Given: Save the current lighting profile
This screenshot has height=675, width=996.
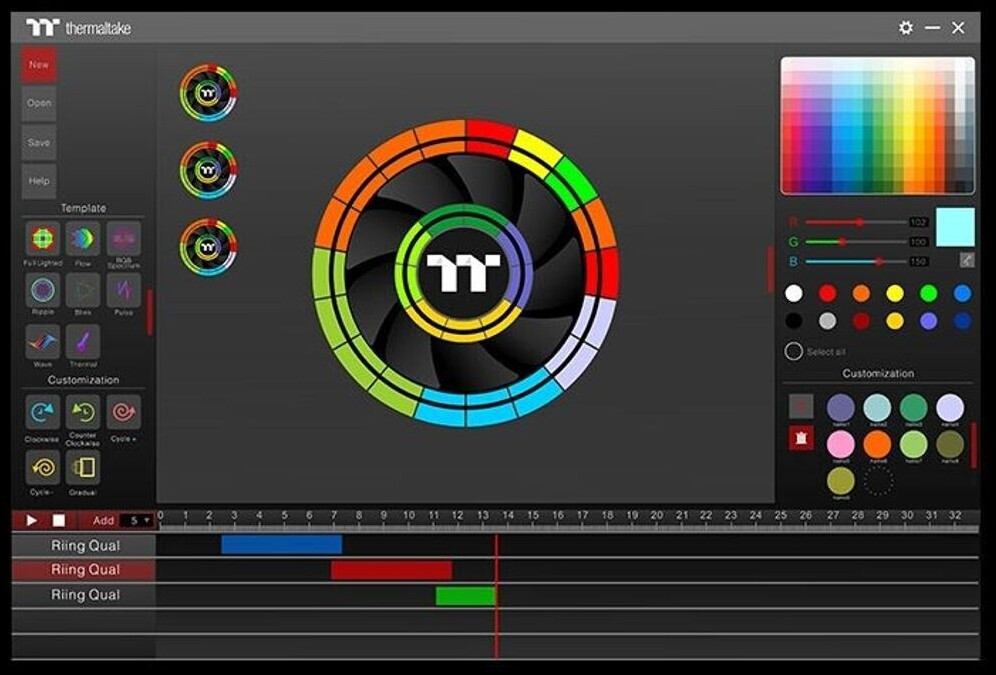Looking at the screenshot, I should pyautogui.click(x=39, y=142).
